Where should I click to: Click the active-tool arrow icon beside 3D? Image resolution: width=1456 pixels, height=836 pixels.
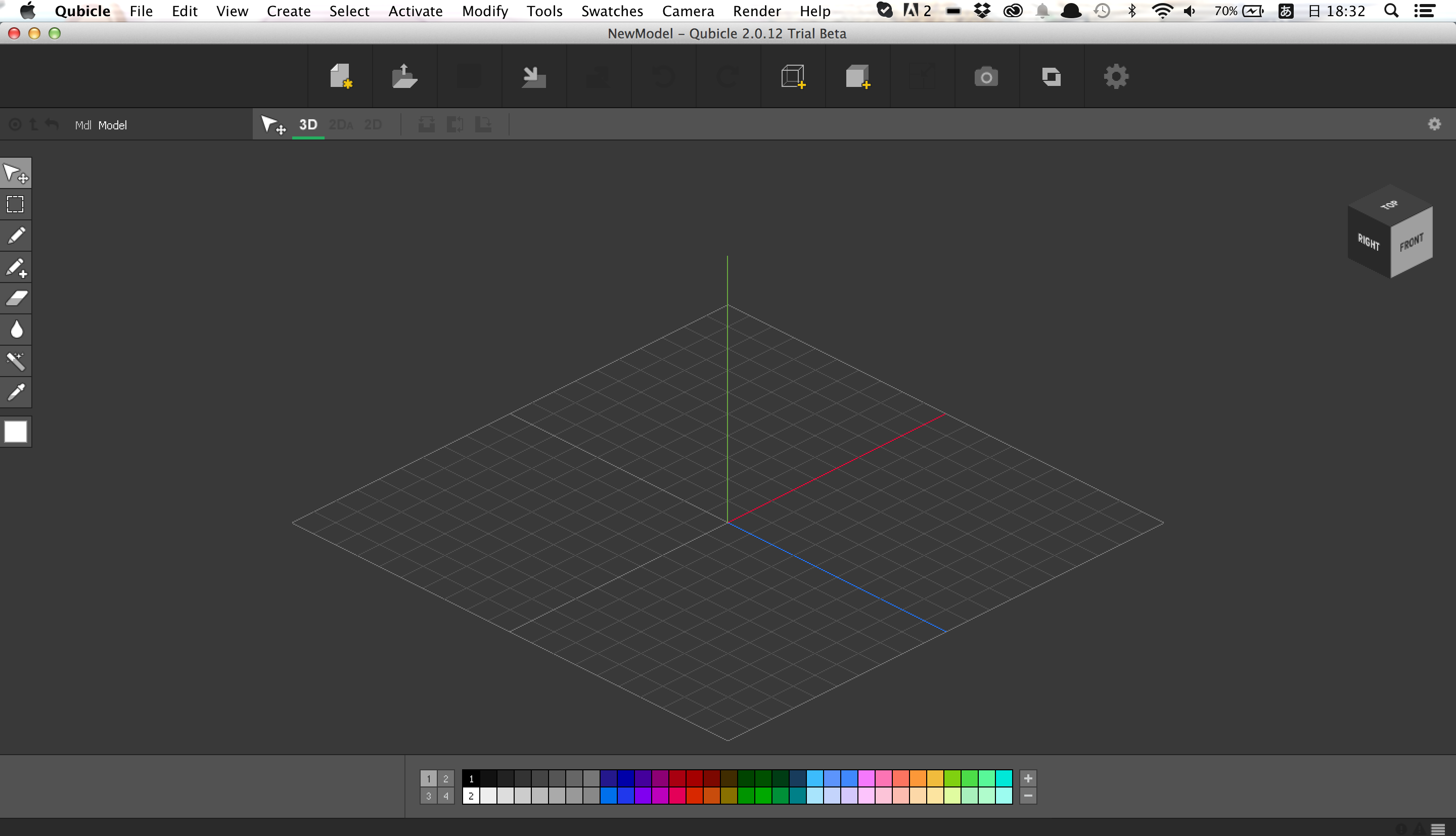coord(274,125)
